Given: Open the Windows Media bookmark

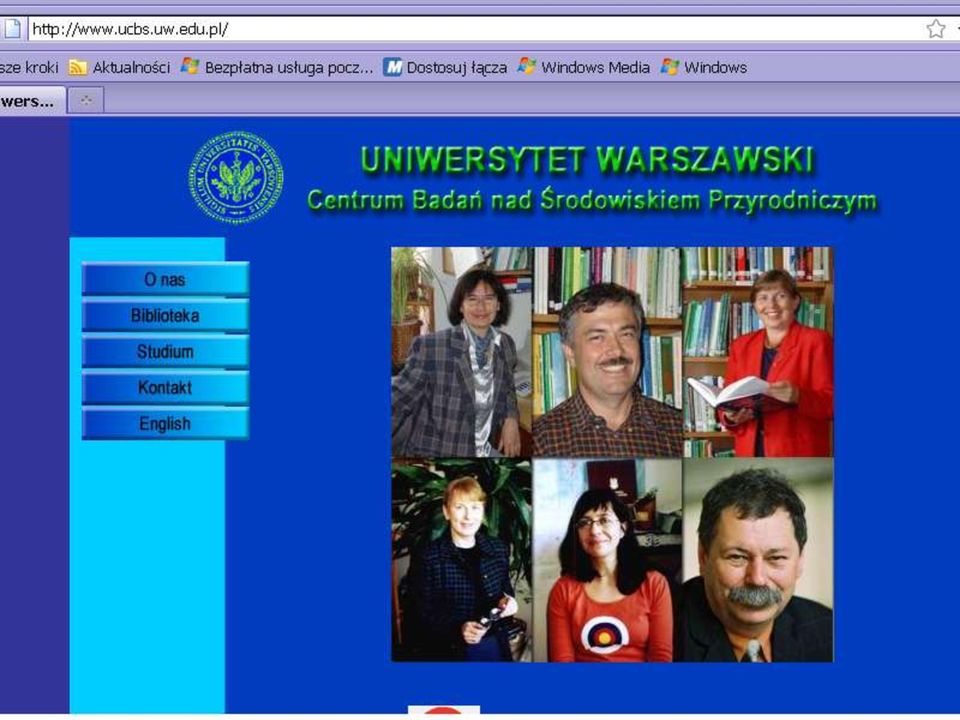Looking at the screenshot, I should 583,67.
